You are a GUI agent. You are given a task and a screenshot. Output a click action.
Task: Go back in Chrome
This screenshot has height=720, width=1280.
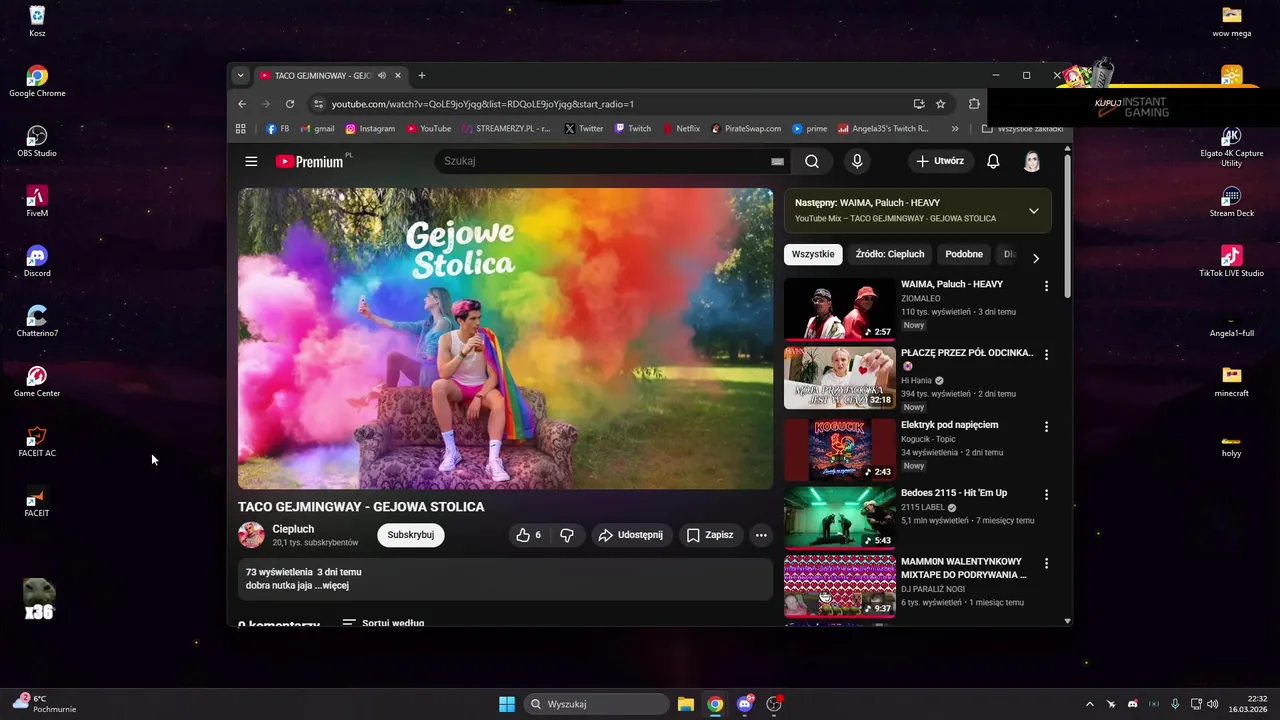click(x=242, y=104)
